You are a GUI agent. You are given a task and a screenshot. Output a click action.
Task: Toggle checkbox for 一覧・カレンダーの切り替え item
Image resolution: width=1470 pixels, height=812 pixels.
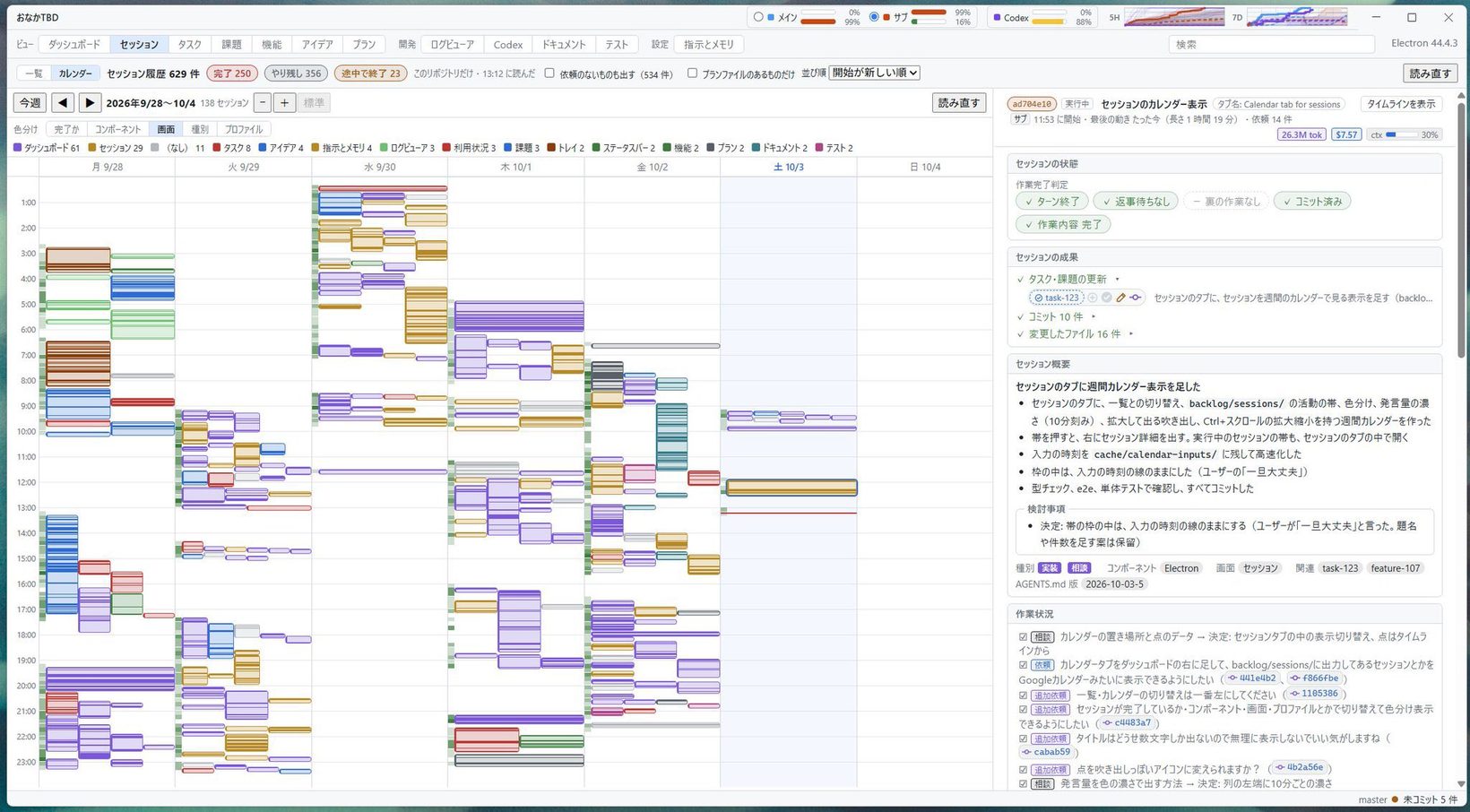click(x=1023, y=695)
